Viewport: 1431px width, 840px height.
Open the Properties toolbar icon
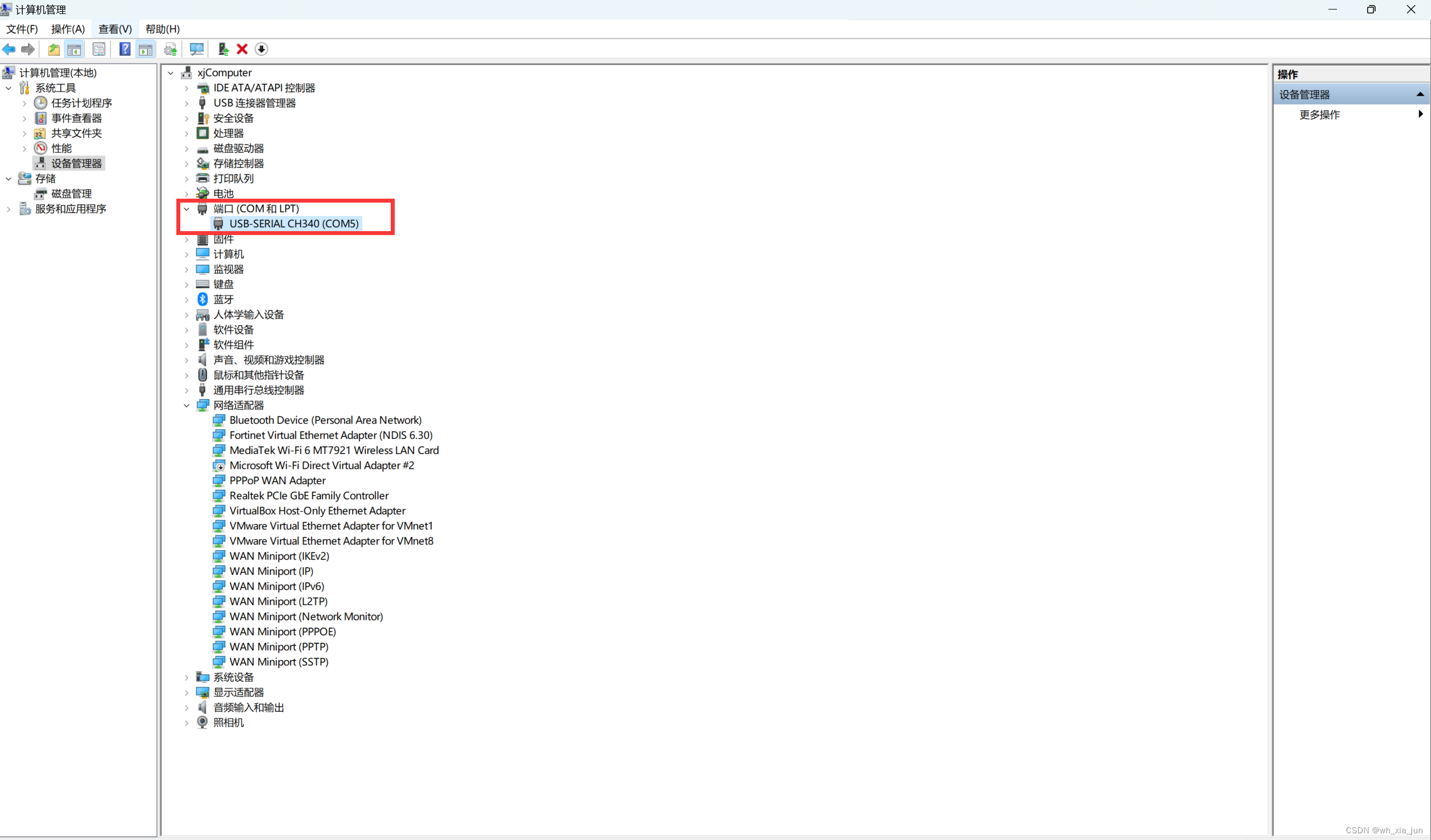(x=99, y=49)
